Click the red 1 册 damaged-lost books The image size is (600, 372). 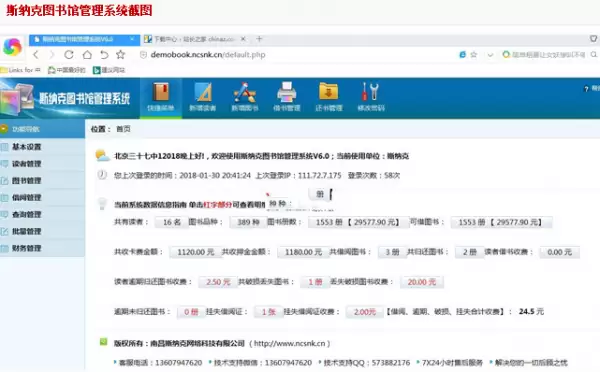point(315,282)
